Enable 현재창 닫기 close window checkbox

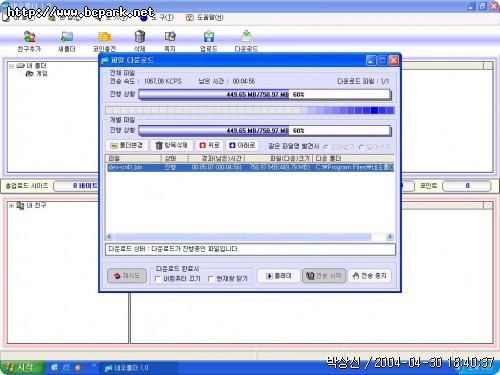pos(211,279)
